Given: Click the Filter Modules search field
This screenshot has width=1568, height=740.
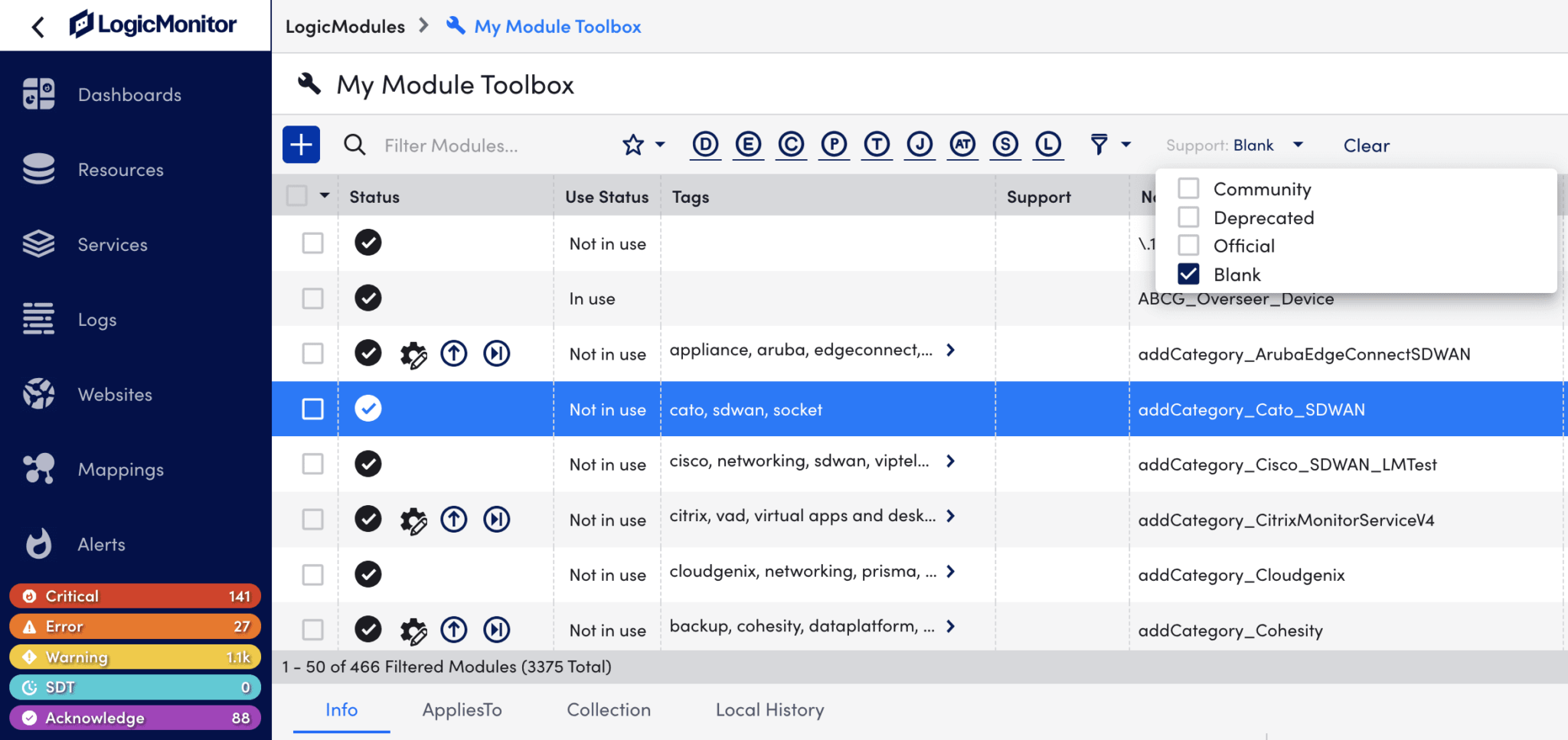Looking at the screenshot, I should click(452, 145).
